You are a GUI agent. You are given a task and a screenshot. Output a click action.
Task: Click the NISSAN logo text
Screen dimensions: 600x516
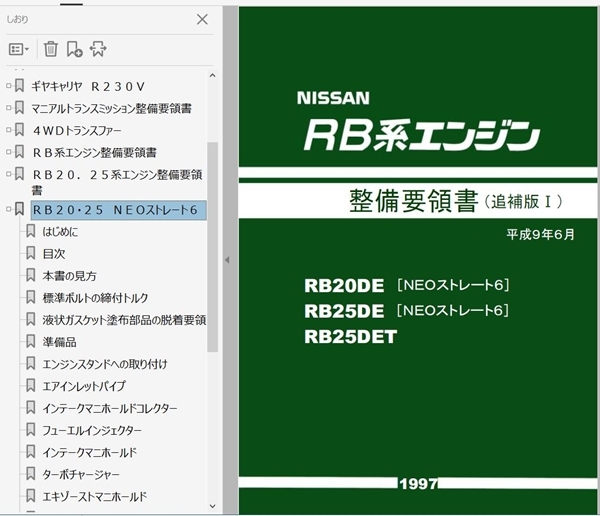[x=333, y=98]
